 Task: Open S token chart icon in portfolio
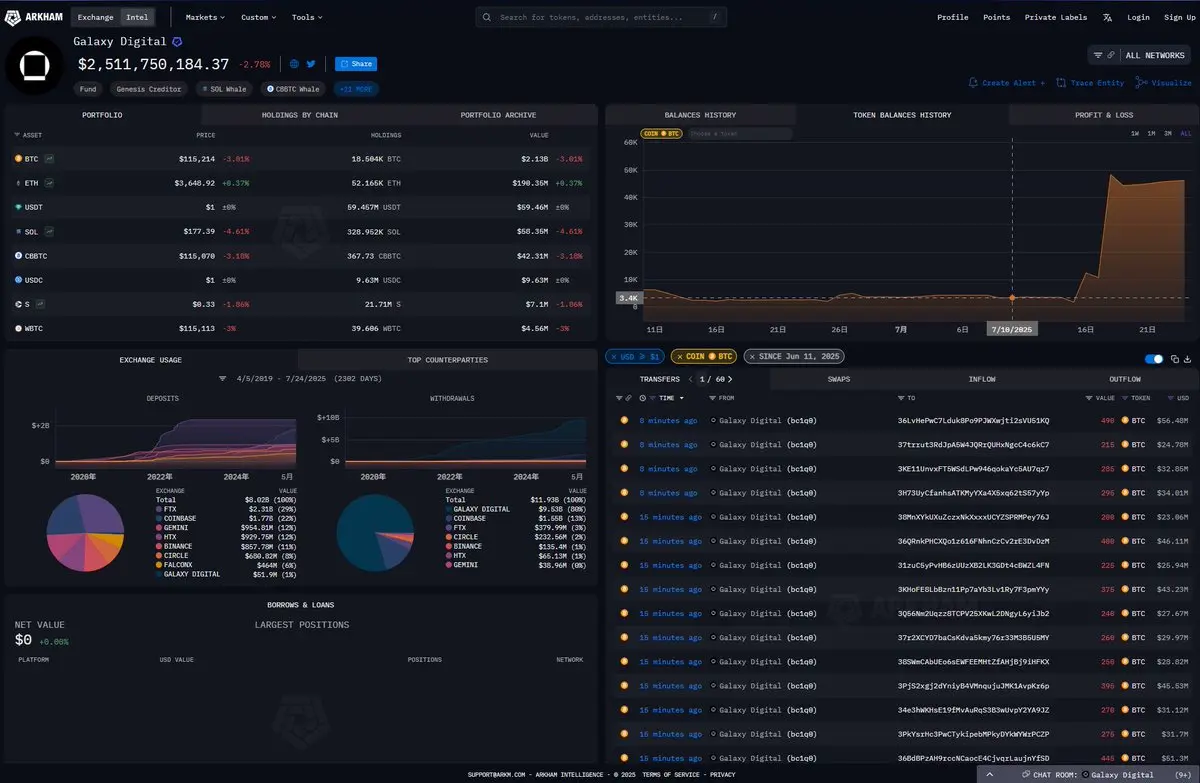pyautogui.click(x=41, y=304)
